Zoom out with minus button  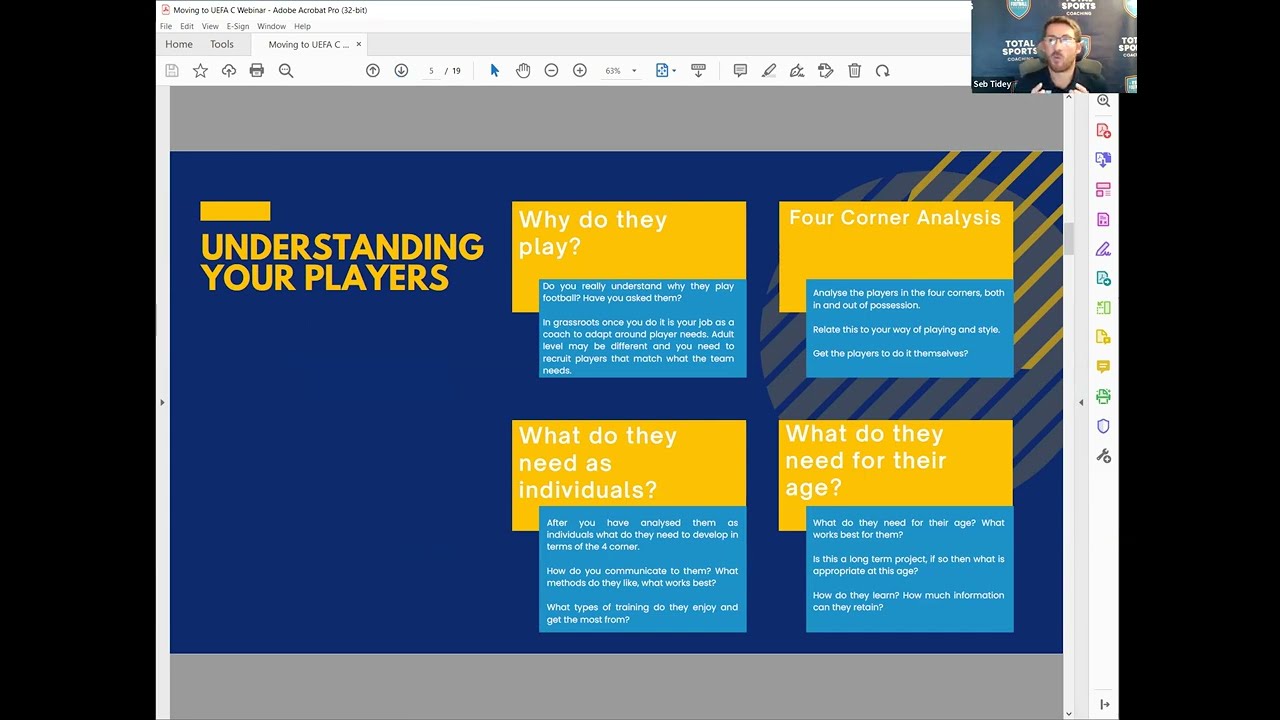tap(551, 71)
